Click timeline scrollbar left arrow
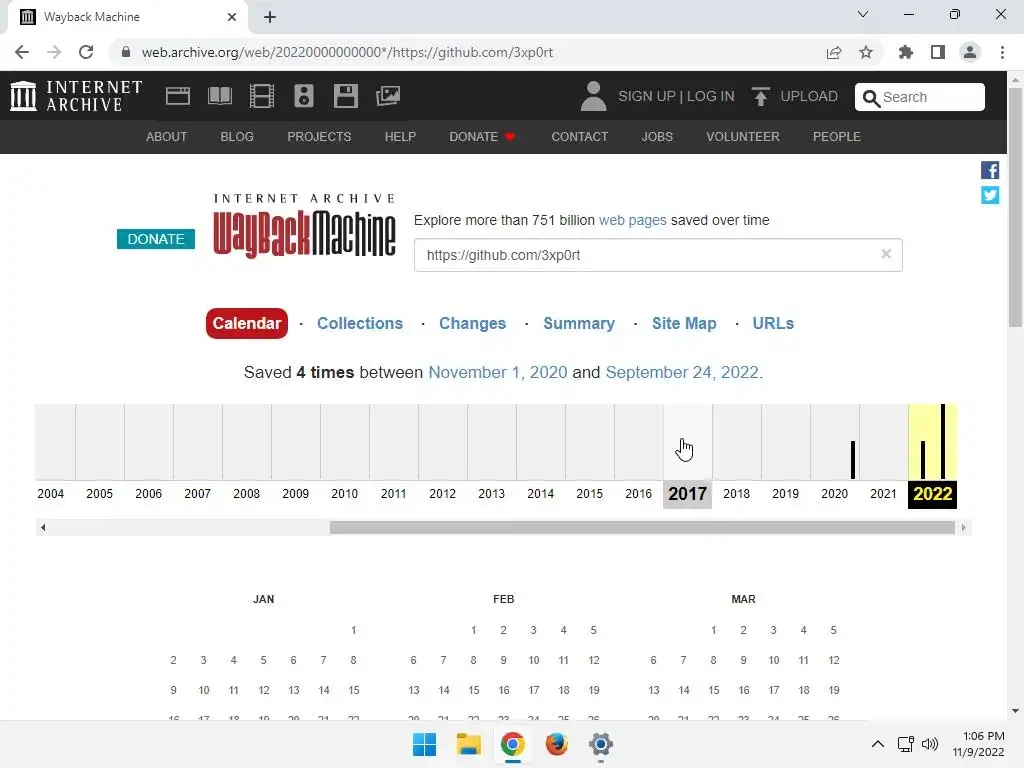Screen dimensions: 1024x768 click(x=43, y=528)
